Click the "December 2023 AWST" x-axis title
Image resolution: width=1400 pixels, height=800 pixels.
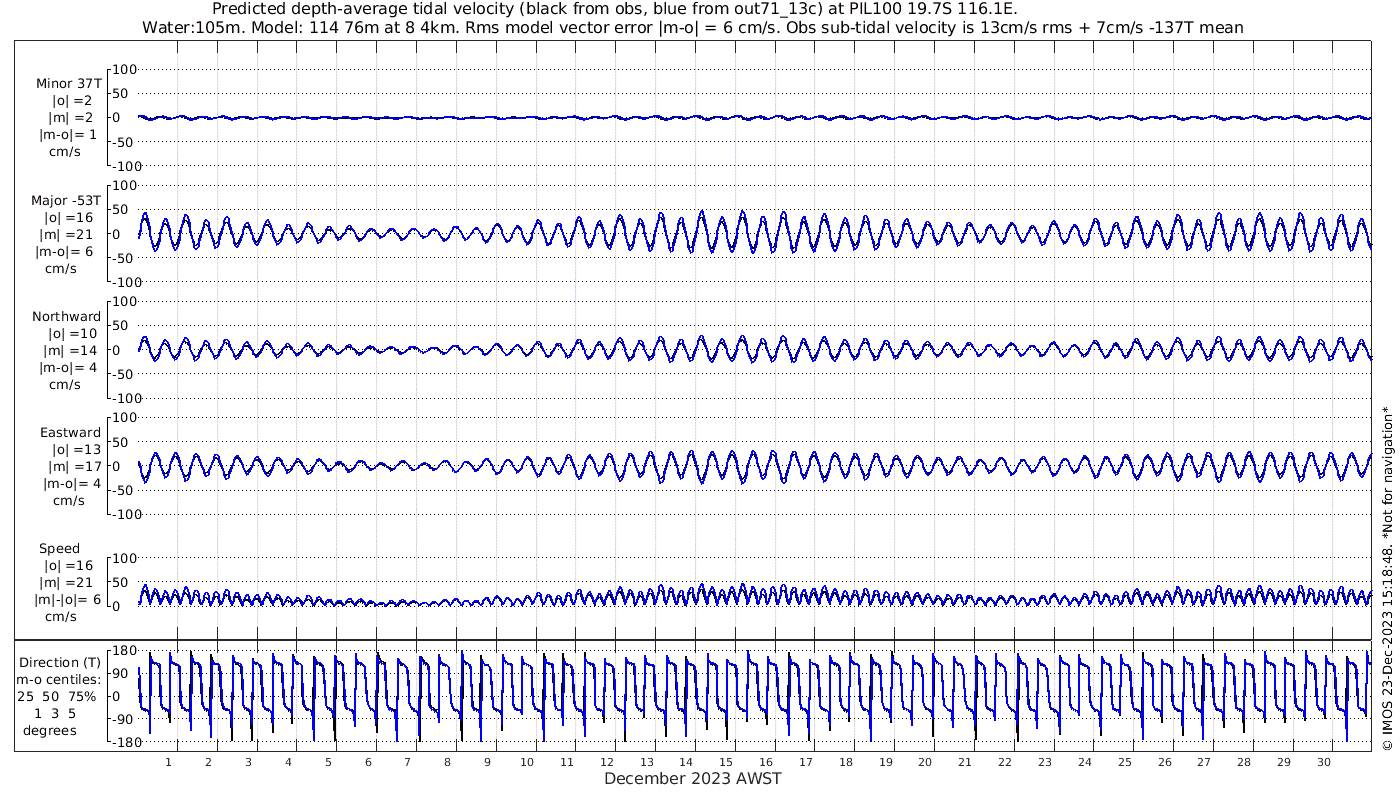point(693,778)
